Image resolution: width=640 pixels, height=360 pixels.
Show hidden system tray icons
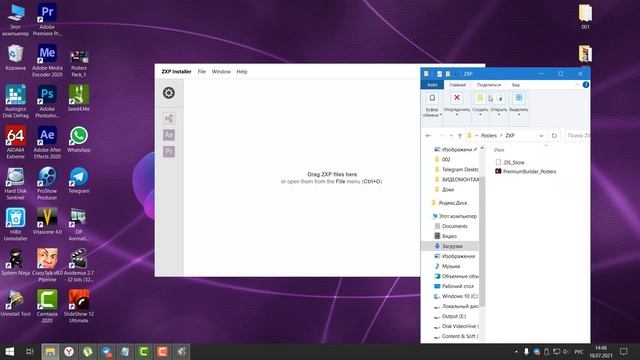pyautogui.click(x=517, y=351)
